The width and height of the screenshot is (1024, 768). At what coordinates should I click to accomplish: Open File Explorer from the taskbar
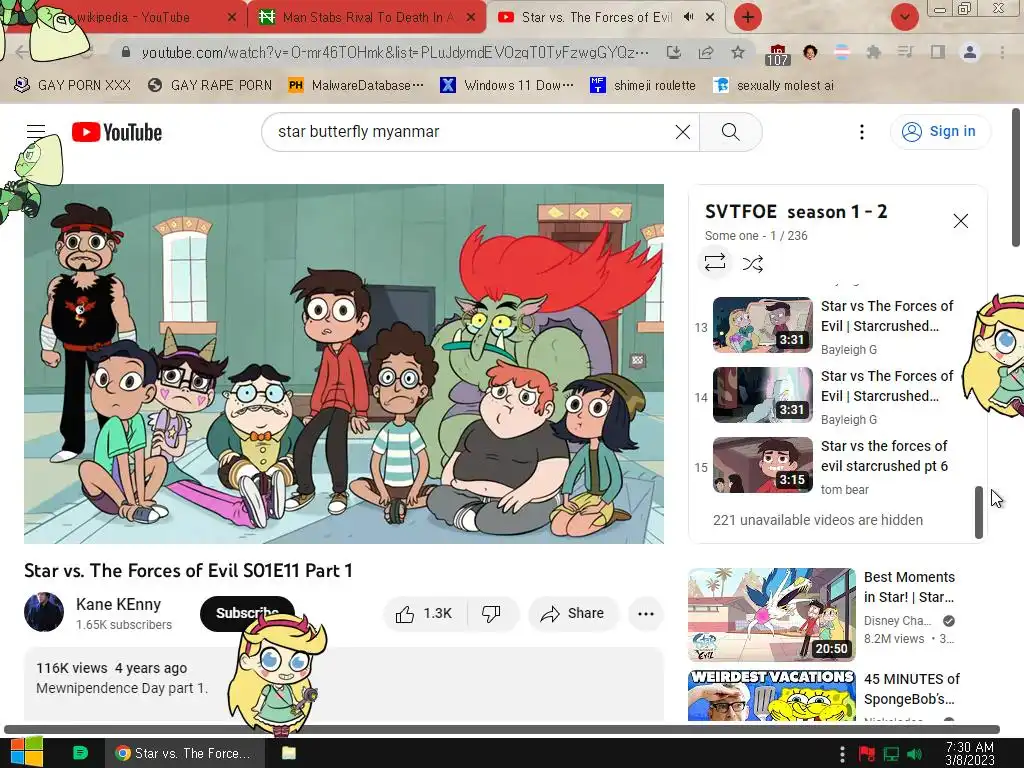(289, 753)
